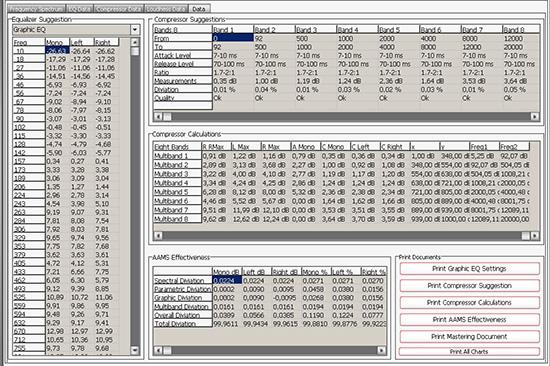Select the Mono value 12,98 in row 670
Image resolution: width=550 pixels, height=366 pixels.
55,331
